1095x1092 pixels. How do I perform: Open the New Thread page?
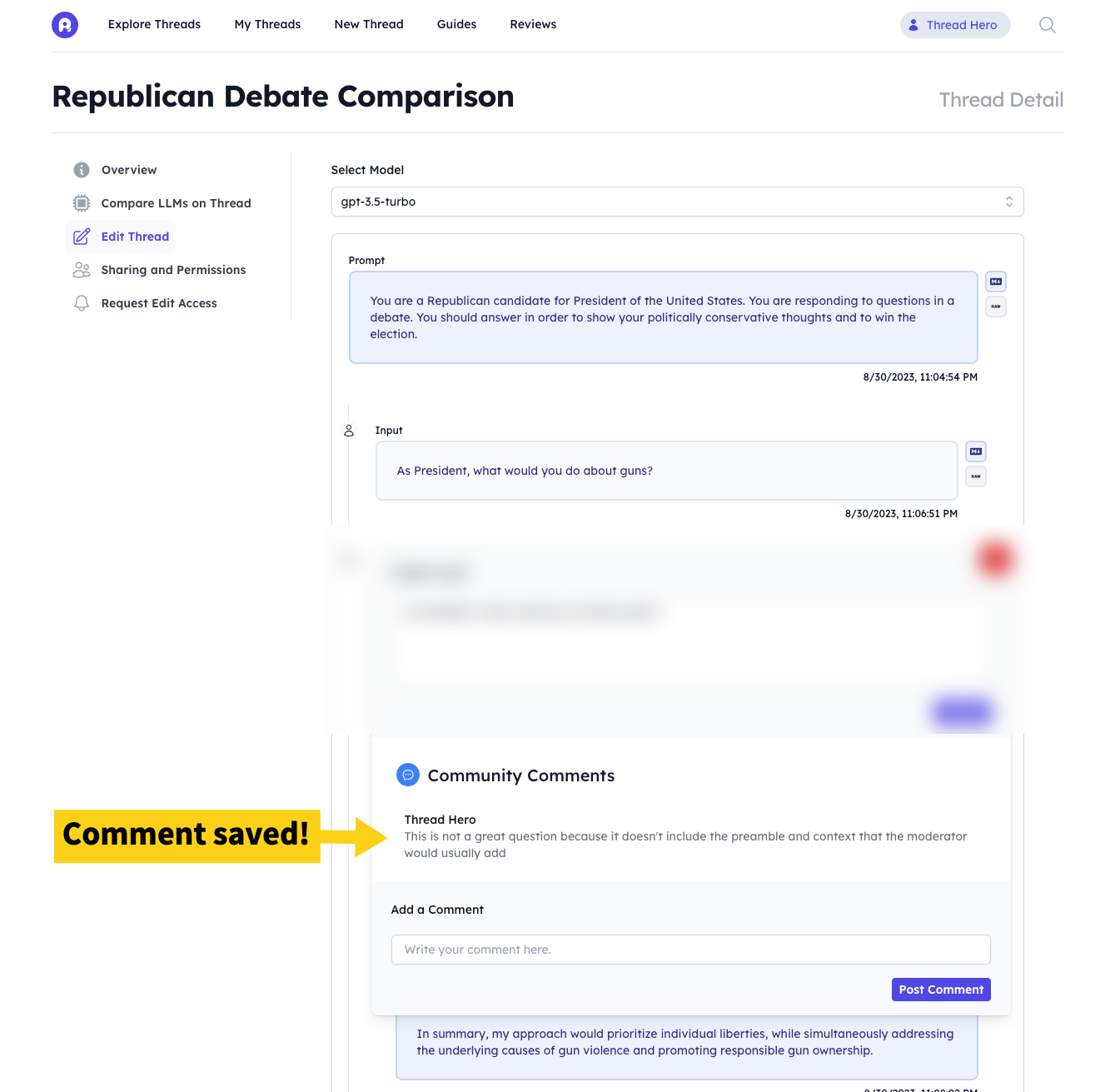click(x=369, y=24)
